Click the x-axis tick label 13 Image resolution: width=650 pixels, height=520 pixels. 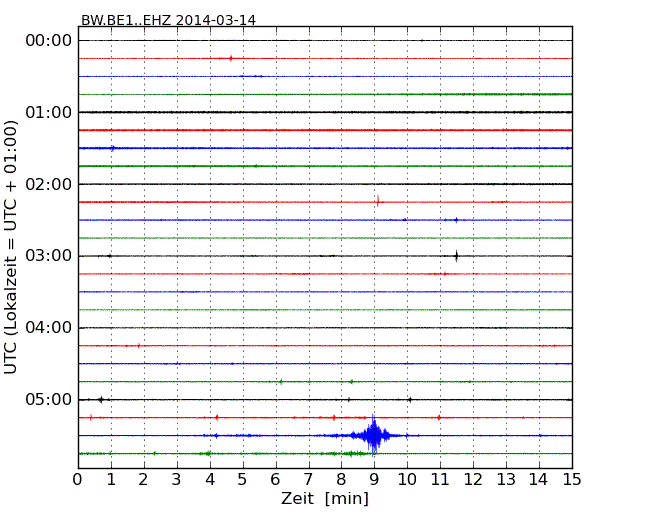(x=506, y=480)
